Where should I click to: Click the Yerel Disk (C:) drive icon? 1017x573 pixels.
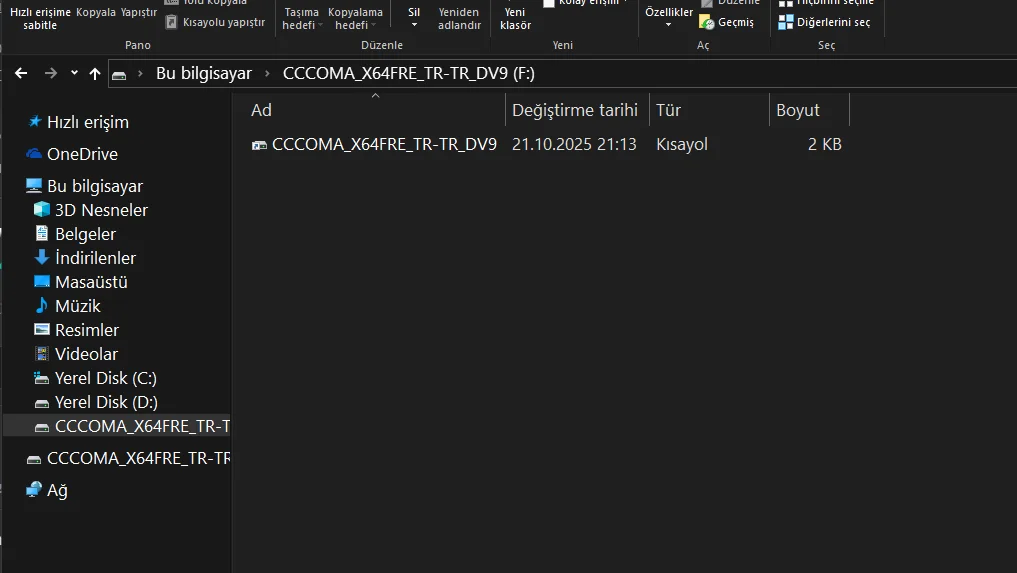42,378
